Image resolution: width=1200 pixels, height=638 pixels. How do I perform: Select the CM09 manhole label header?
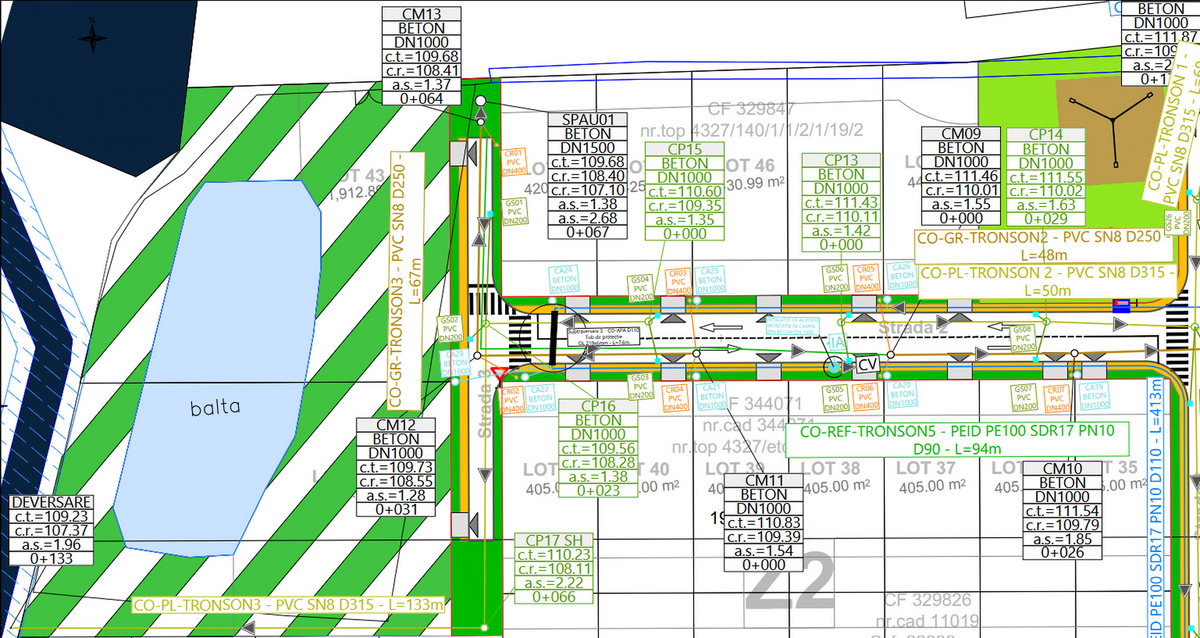962,134
